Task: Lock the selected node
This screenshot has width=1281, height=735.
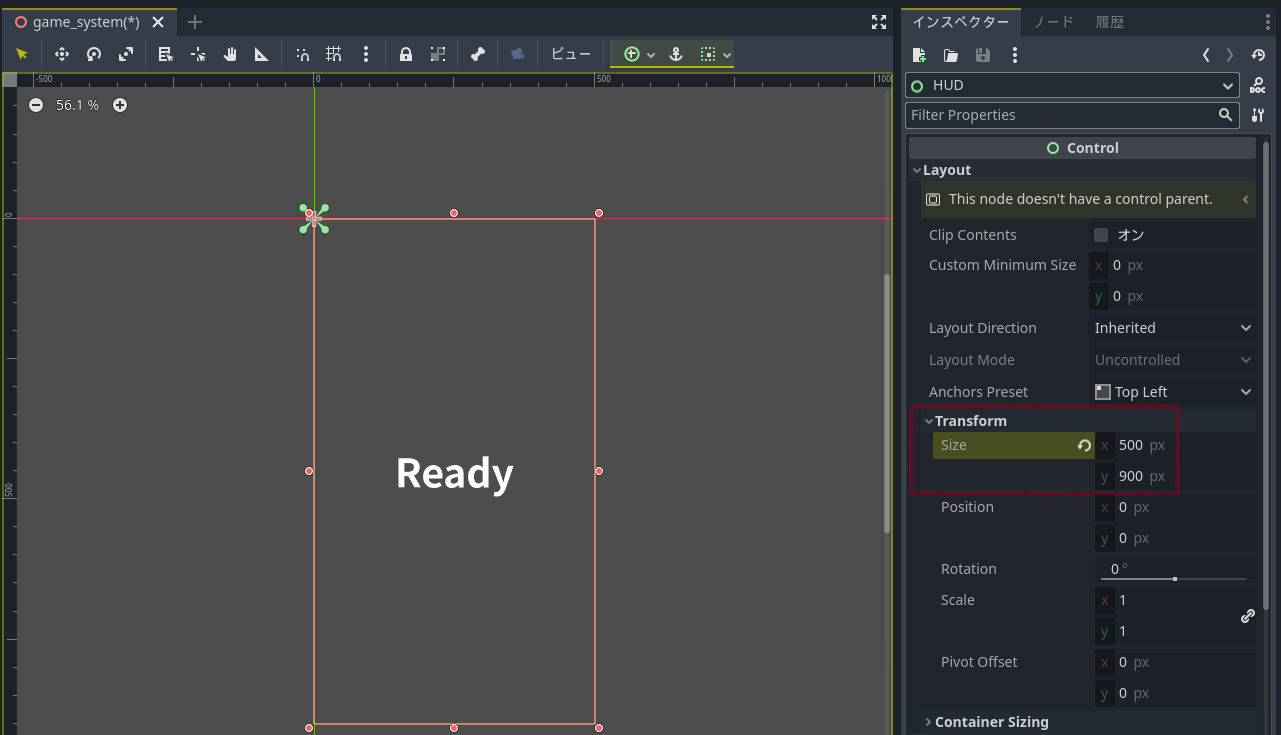Action: point(406,55)
